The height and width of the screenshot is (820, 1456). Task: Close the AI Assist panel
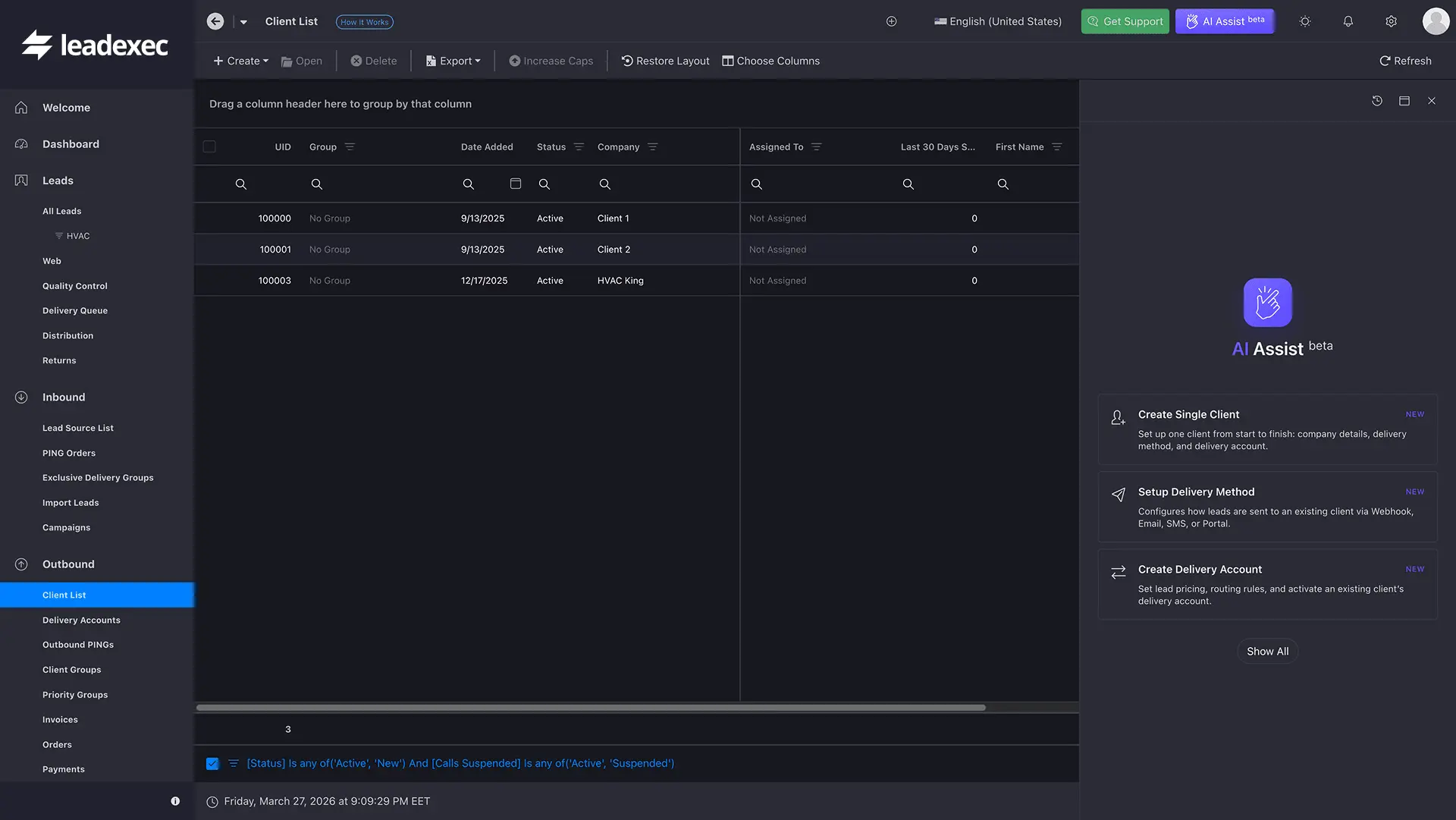click(1432, 100)
